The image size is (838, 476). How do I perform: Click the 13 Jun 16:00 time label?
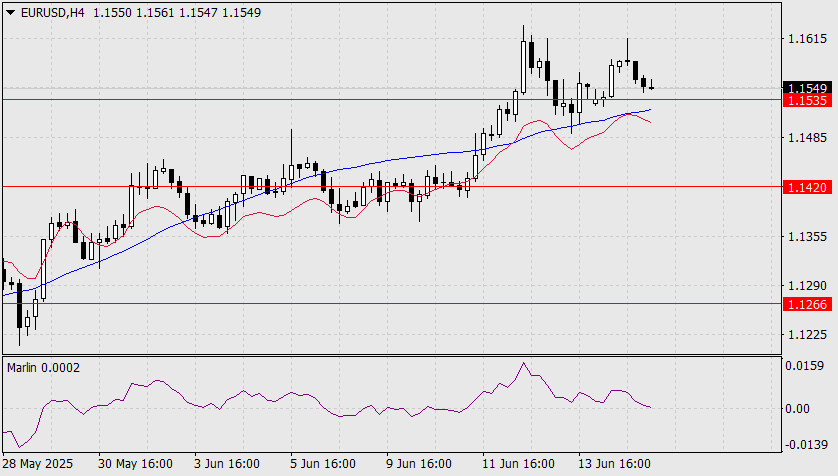click(615, 463)
